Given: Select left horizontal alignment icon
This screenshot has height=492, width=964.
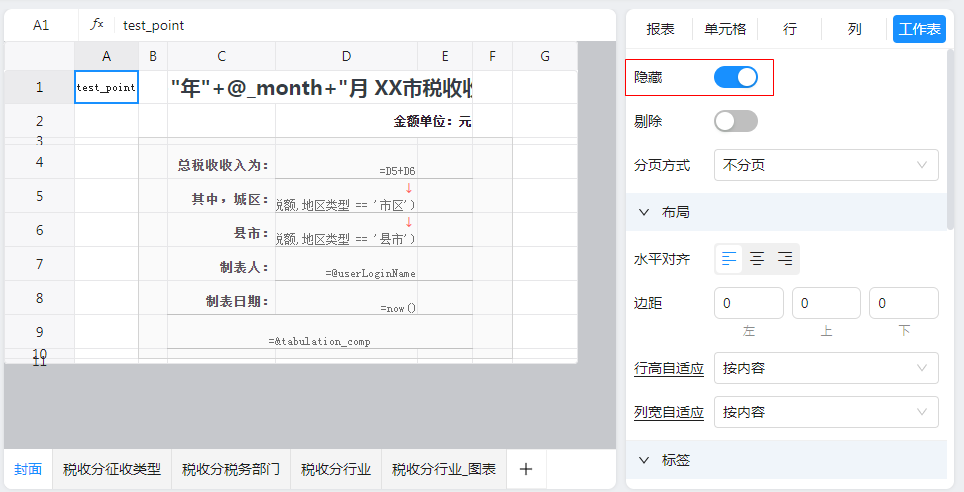Looking at the screenshot, I should click(730, 259).
